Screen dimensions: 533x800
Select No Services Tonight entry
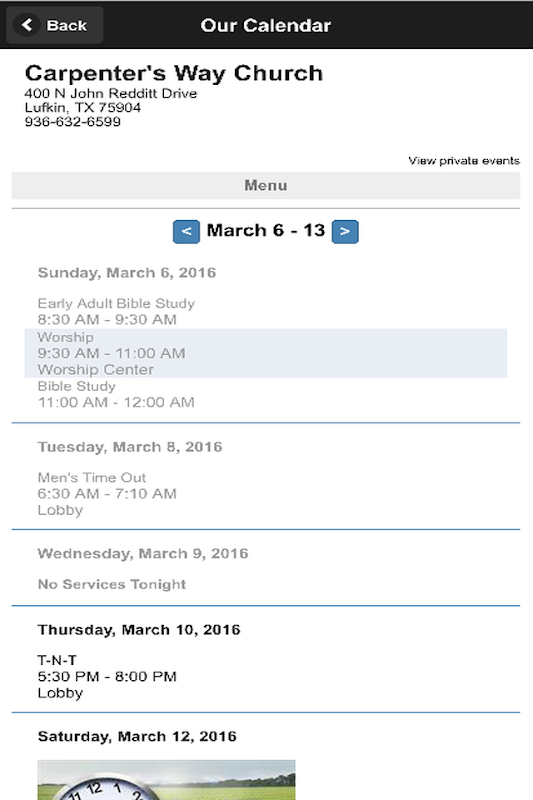pos(112,584)
